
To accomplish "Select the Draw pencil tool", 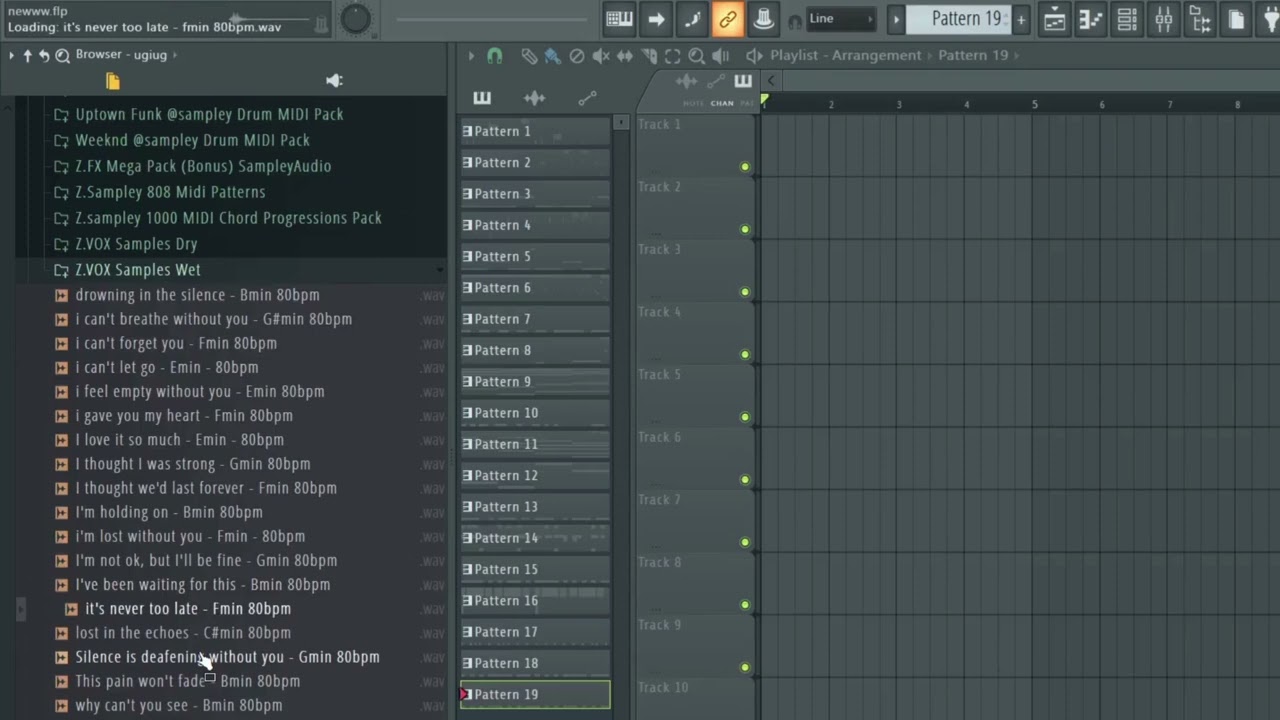I will tap(529, 56).
